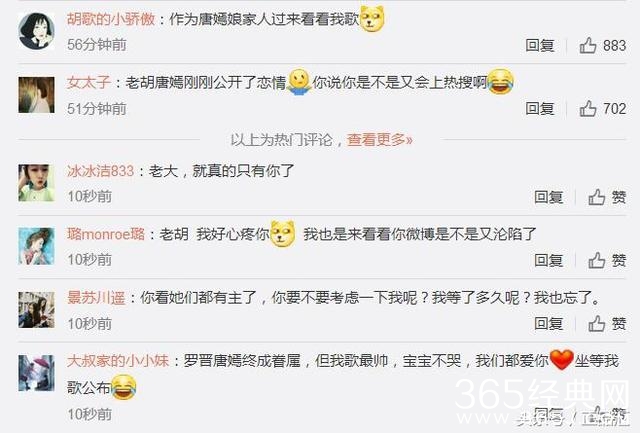Open avatar of 璐monroe璐
This screenshot has height=433, width=640.
[x=36, y=246]
